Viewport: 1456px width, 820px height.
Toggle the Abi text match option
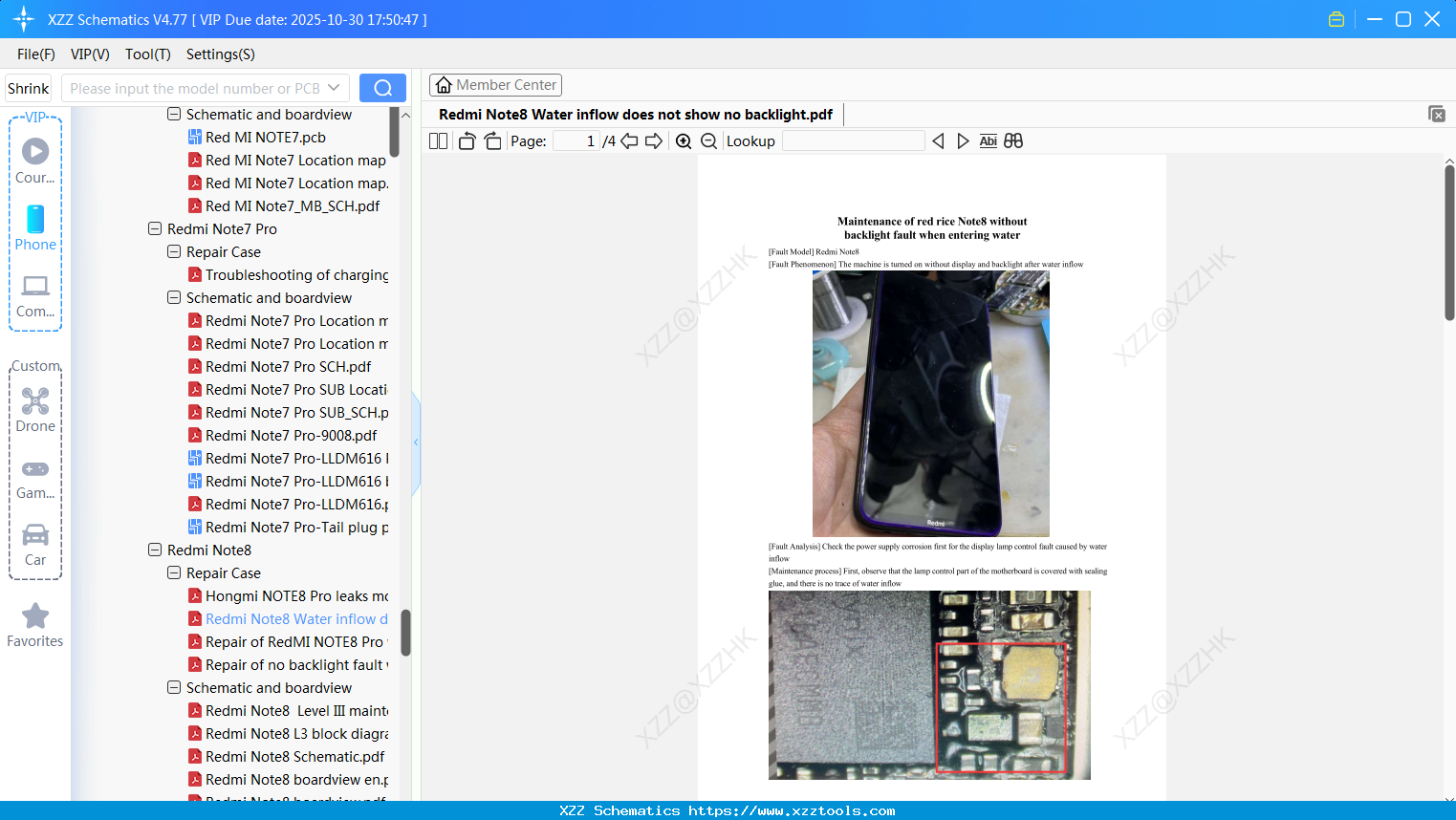(x=989, y=140)
